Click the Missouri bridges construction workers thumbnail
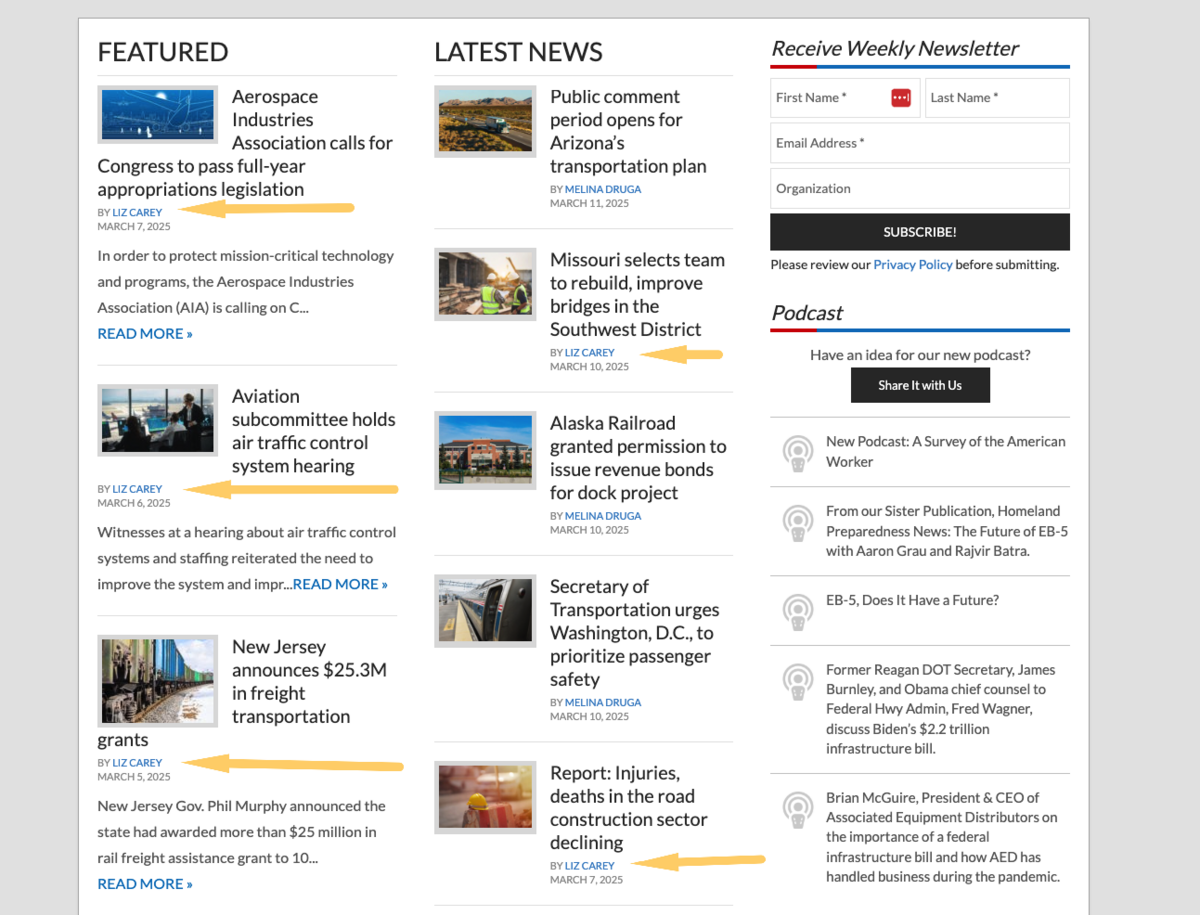Image resolution: width=1200 pixels, height=915 pixels. (x=485, y=285)
